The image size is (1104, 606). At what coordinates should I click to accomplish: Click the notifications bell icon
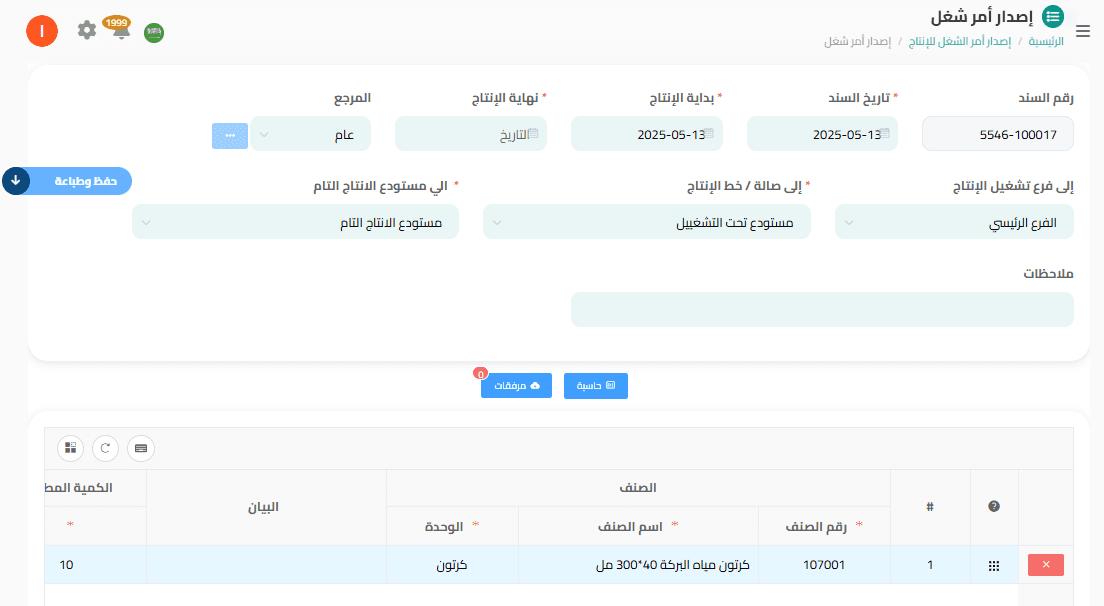click(x=121, y=31)
